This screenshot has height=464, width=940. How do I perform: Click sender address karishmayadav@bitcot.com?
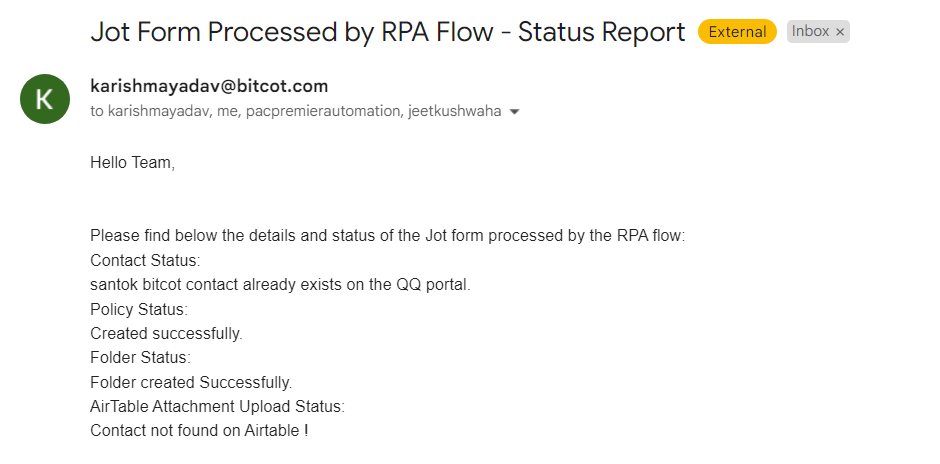[209, 86]
